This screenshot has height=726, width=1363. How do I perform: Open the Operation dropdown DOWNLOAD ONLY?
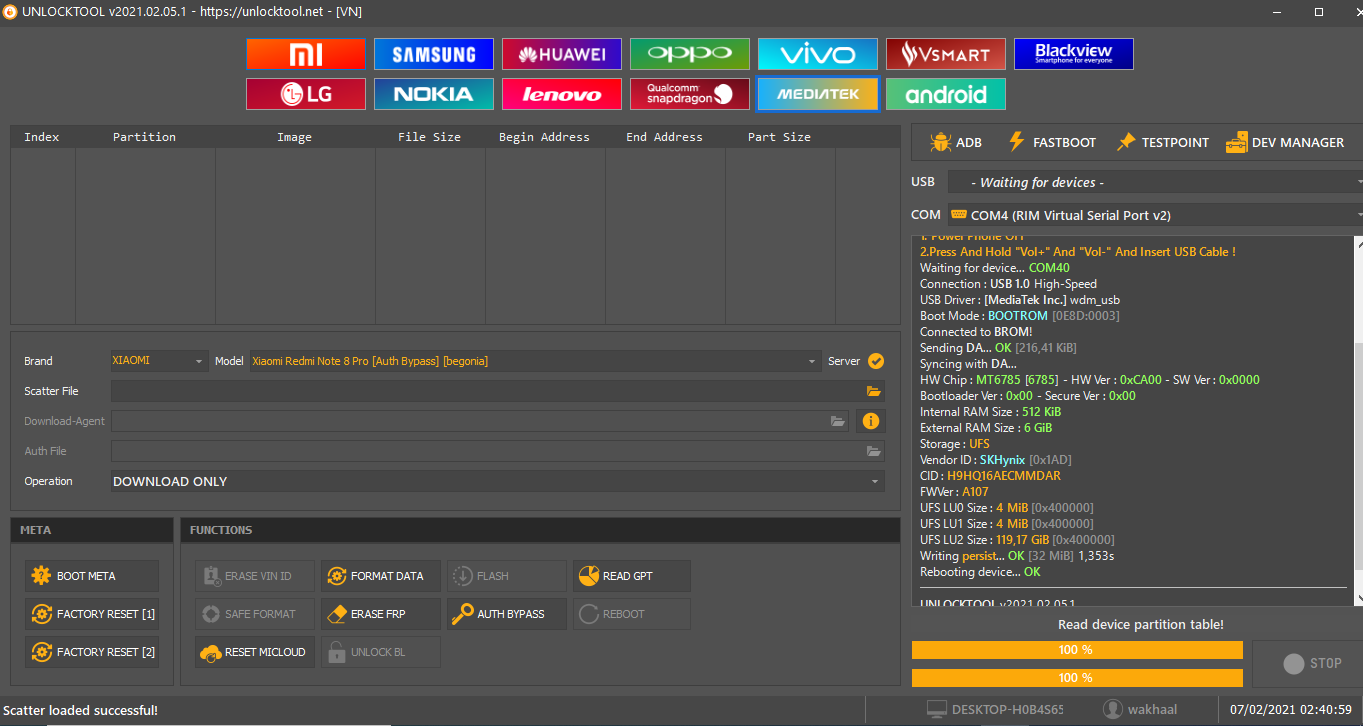[498, 481]
